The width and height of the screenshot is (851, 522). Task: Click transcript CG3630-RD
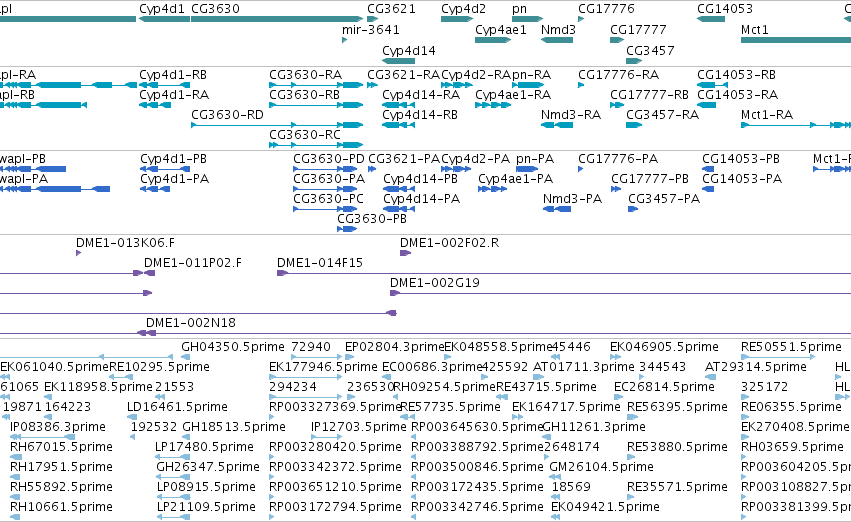pyautogui.click(x=227, y=115)
